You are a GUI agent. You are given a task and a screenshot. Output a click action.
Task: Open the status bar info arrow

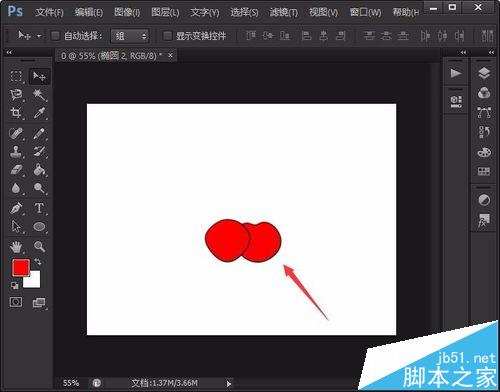click(229, 384)
